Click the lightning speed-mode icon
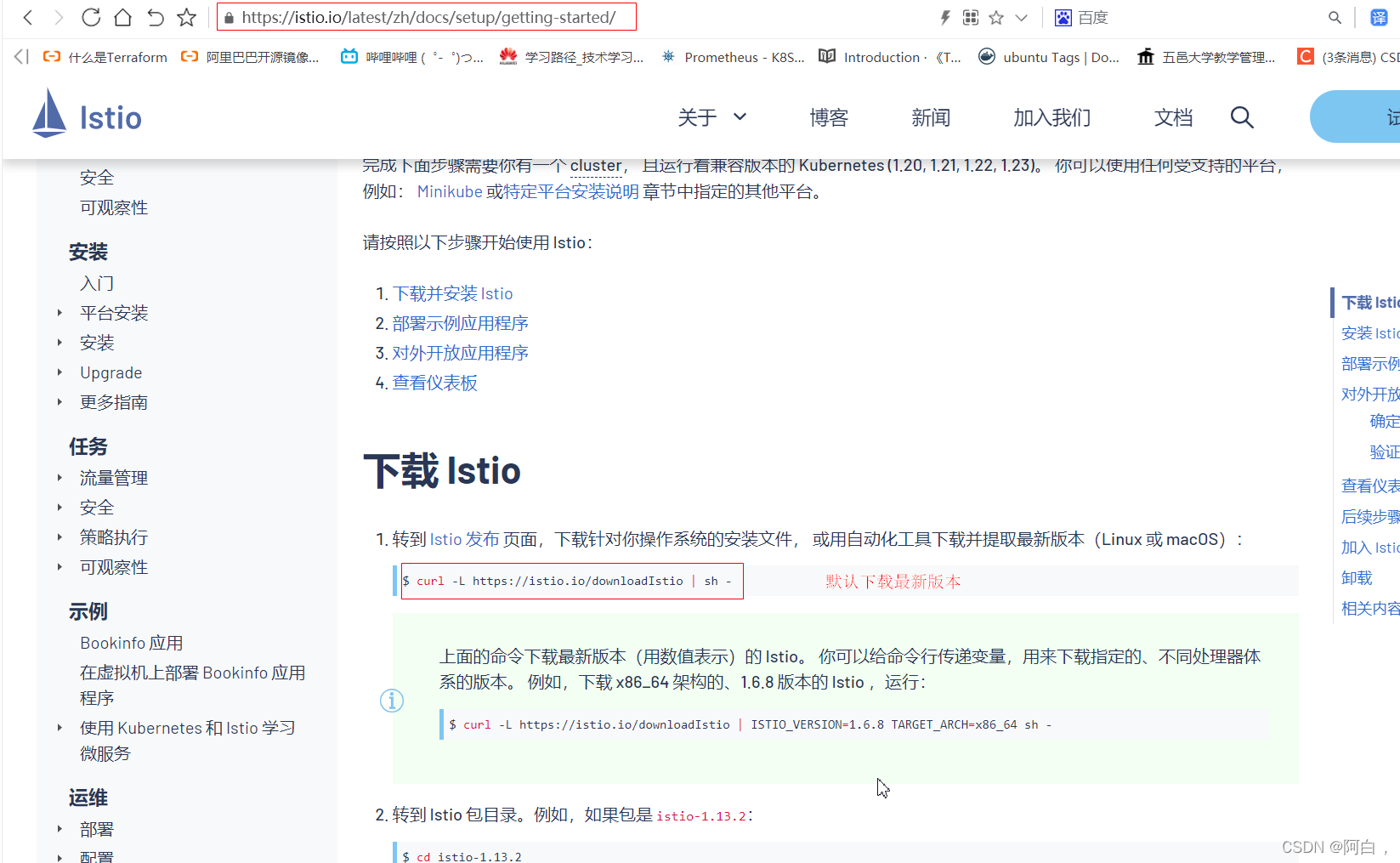Image resolution: width=1400 pixels, height=863 pixels. point(945,17)
